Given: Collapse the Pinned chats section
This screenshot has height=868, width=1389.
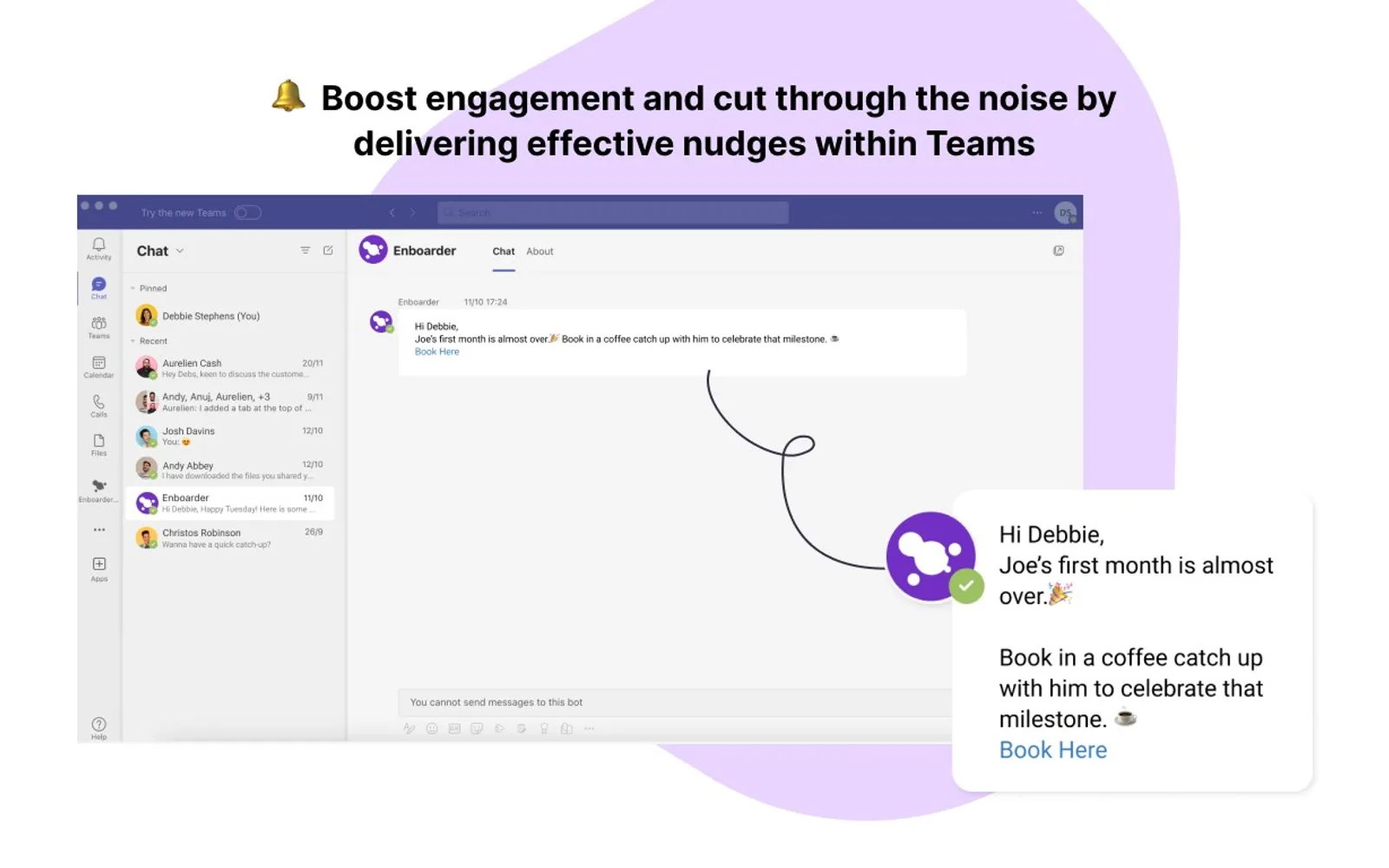Looking at the screenshot, I should click(133, 288).
